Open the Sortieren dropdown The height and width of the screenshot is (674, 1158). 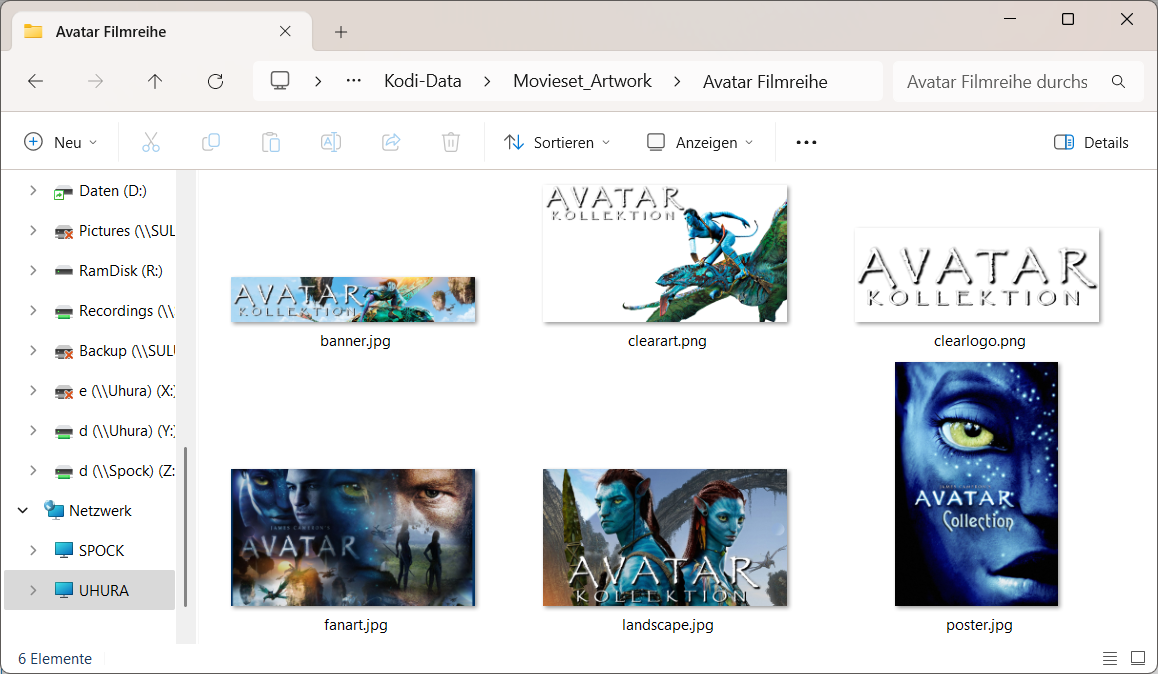point(557,142)
